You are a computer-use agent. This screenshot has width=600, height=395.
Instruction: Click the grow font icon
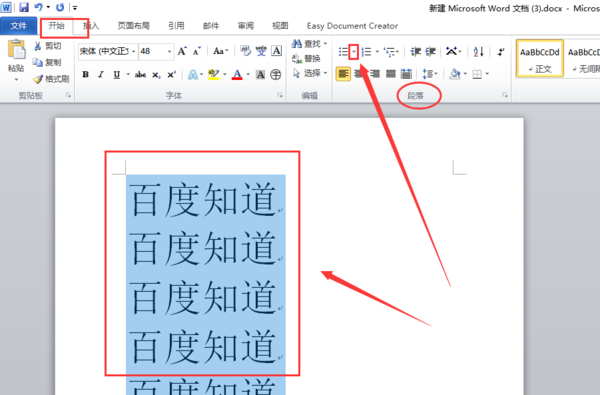coord(182,51)
